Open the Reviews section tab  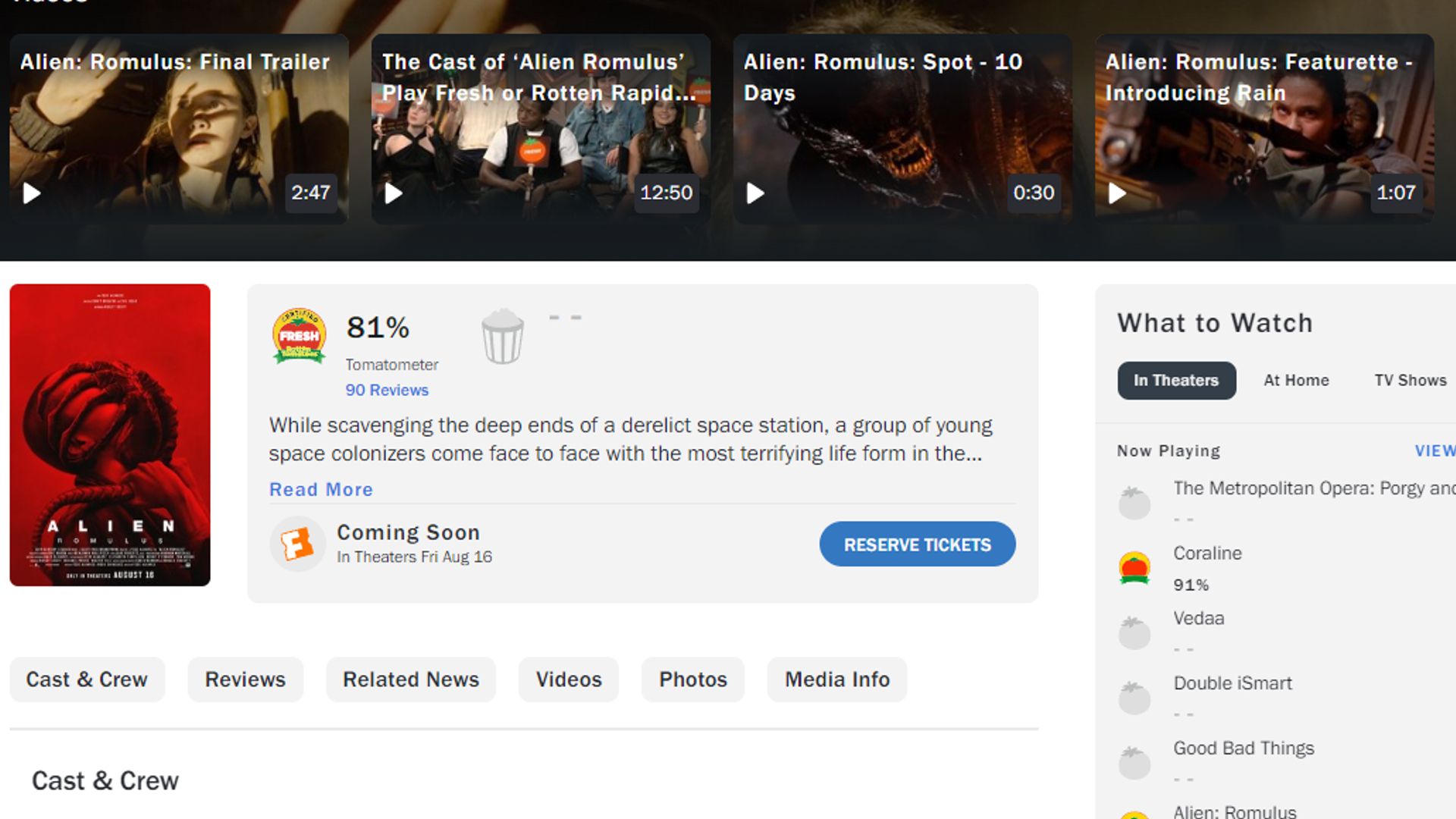point(244,679)
